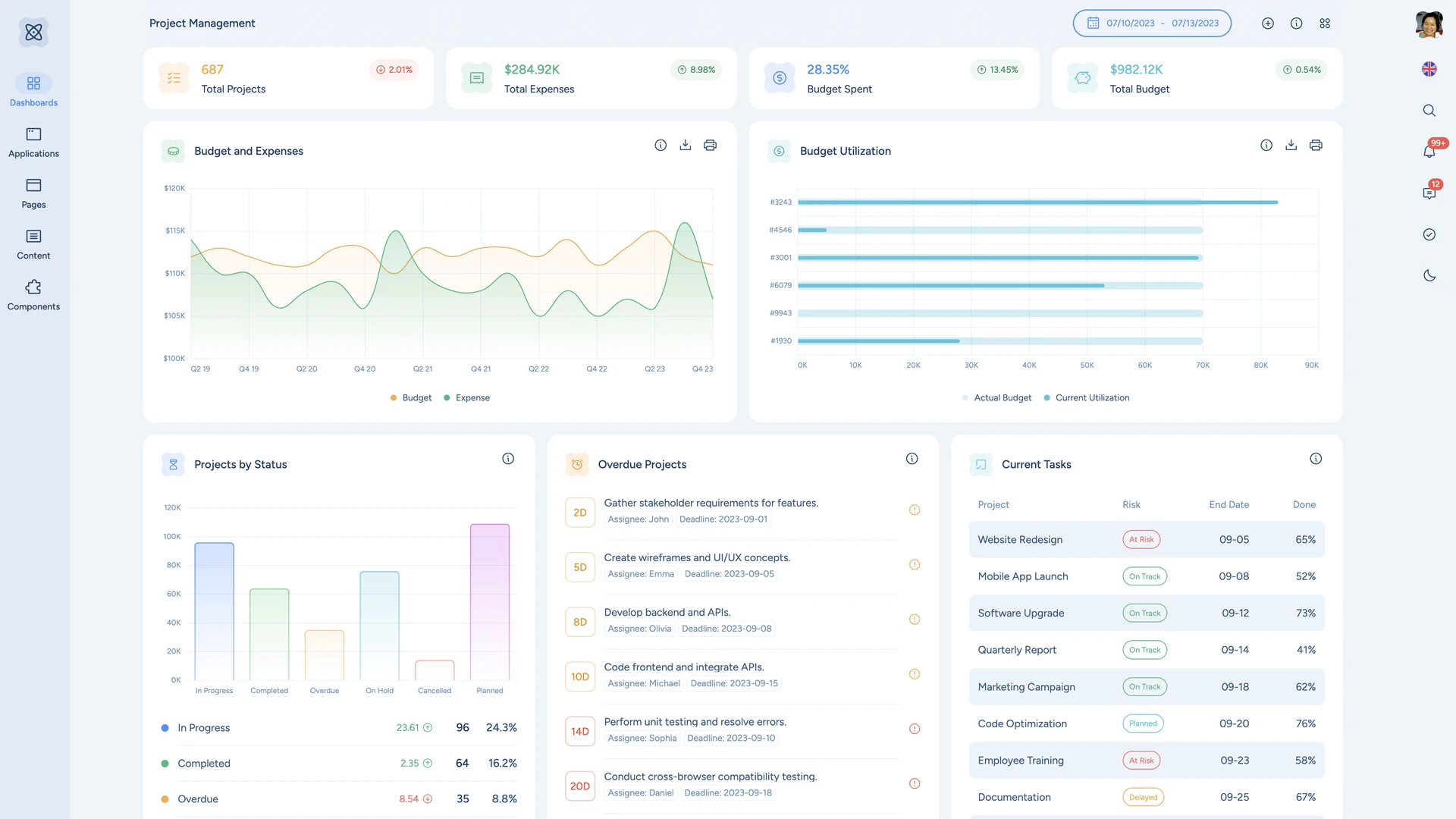Click the 2.01% Total Projects badge

click(394, 70)
